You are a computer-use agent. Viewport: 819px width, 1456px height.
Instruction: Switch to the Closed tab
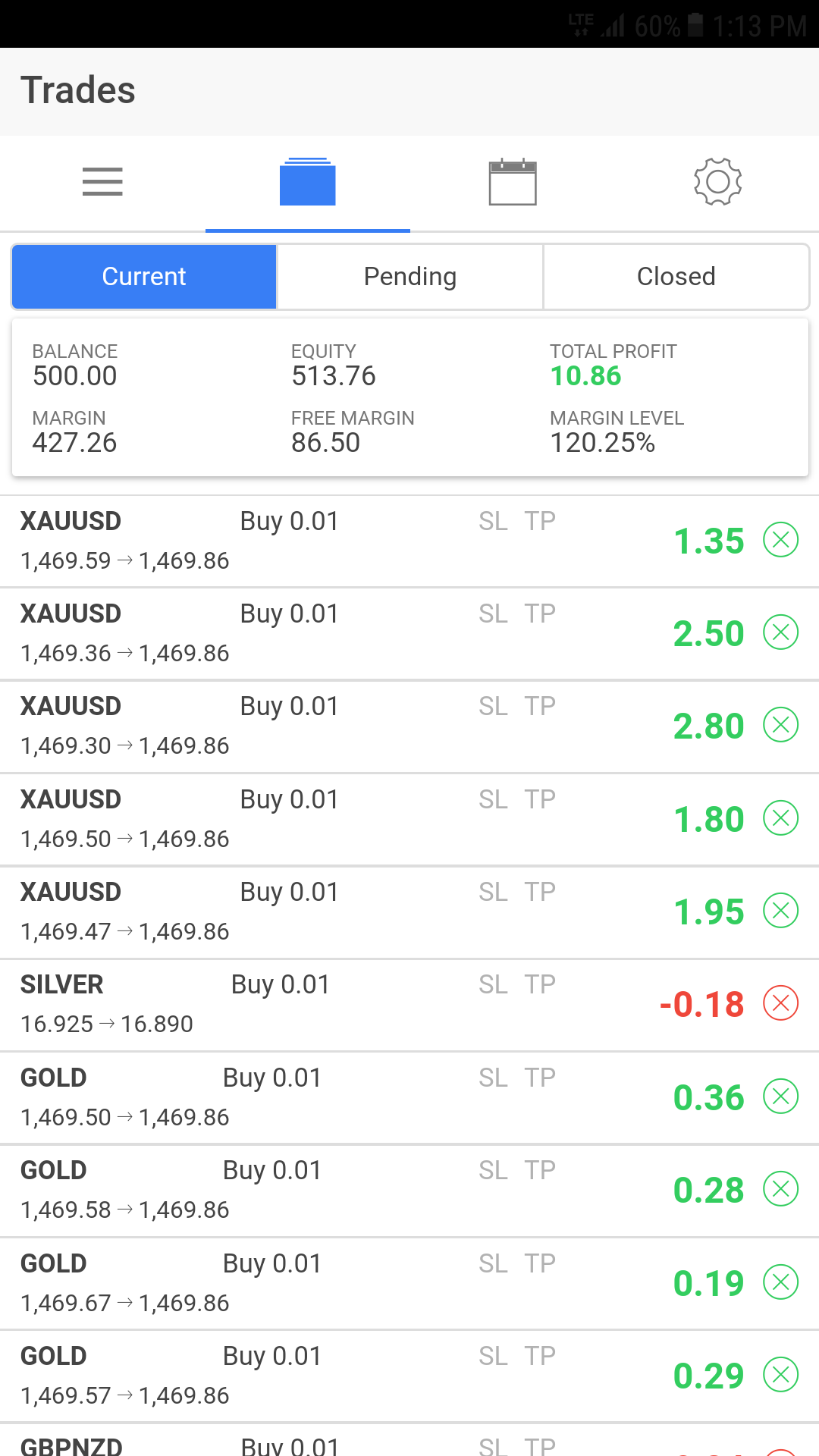pos(676,277)
